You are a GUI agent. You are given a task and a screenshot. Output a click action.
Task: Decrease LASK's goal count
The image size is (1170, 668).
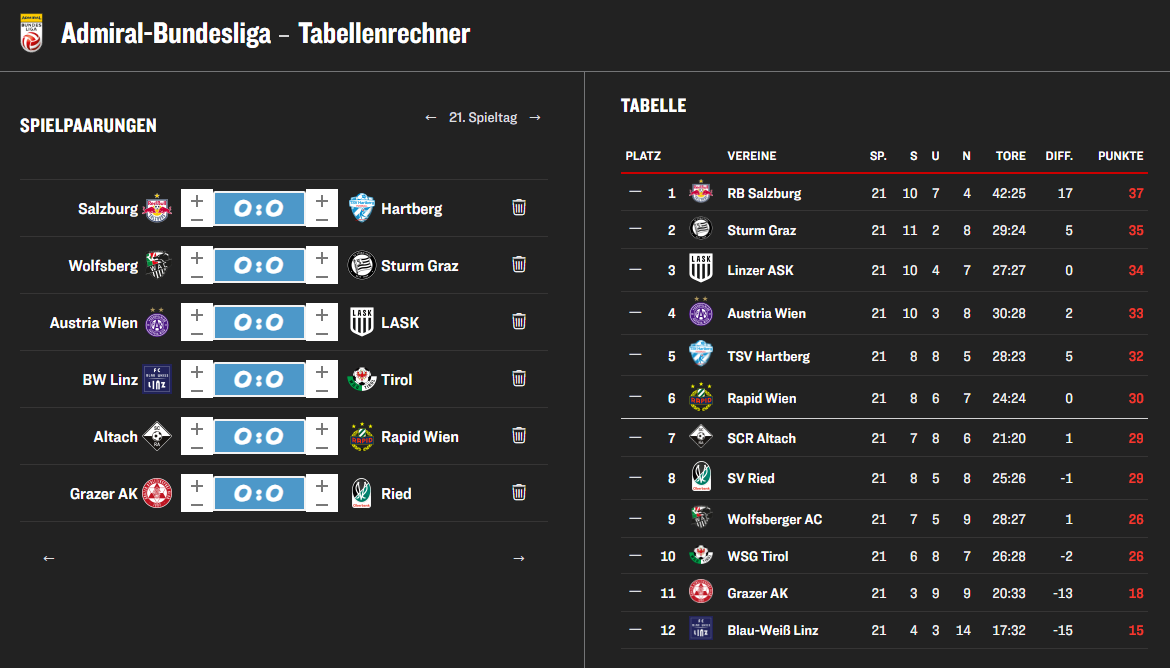pyautogui.click(x=321, y=332)
